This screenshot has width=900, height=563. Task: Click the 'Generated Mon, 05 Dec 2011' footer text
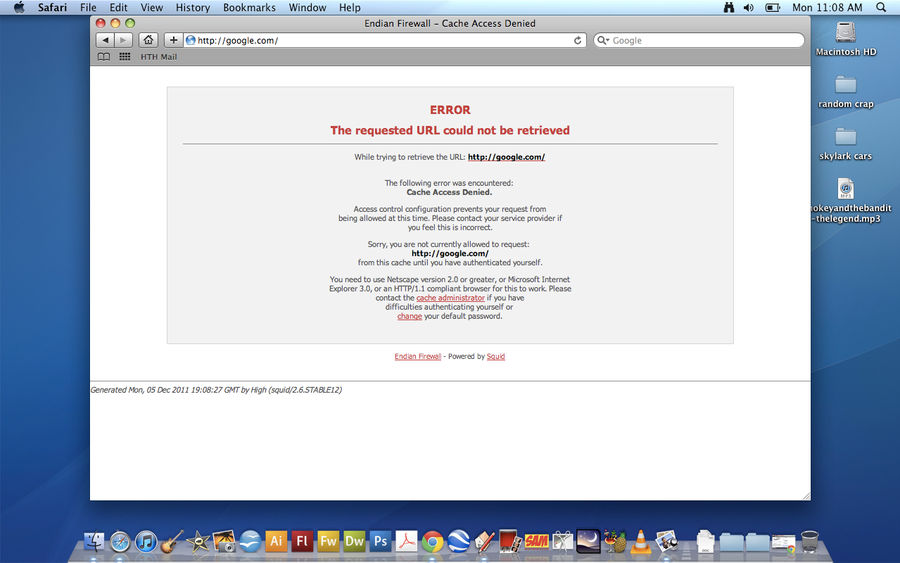216,390
